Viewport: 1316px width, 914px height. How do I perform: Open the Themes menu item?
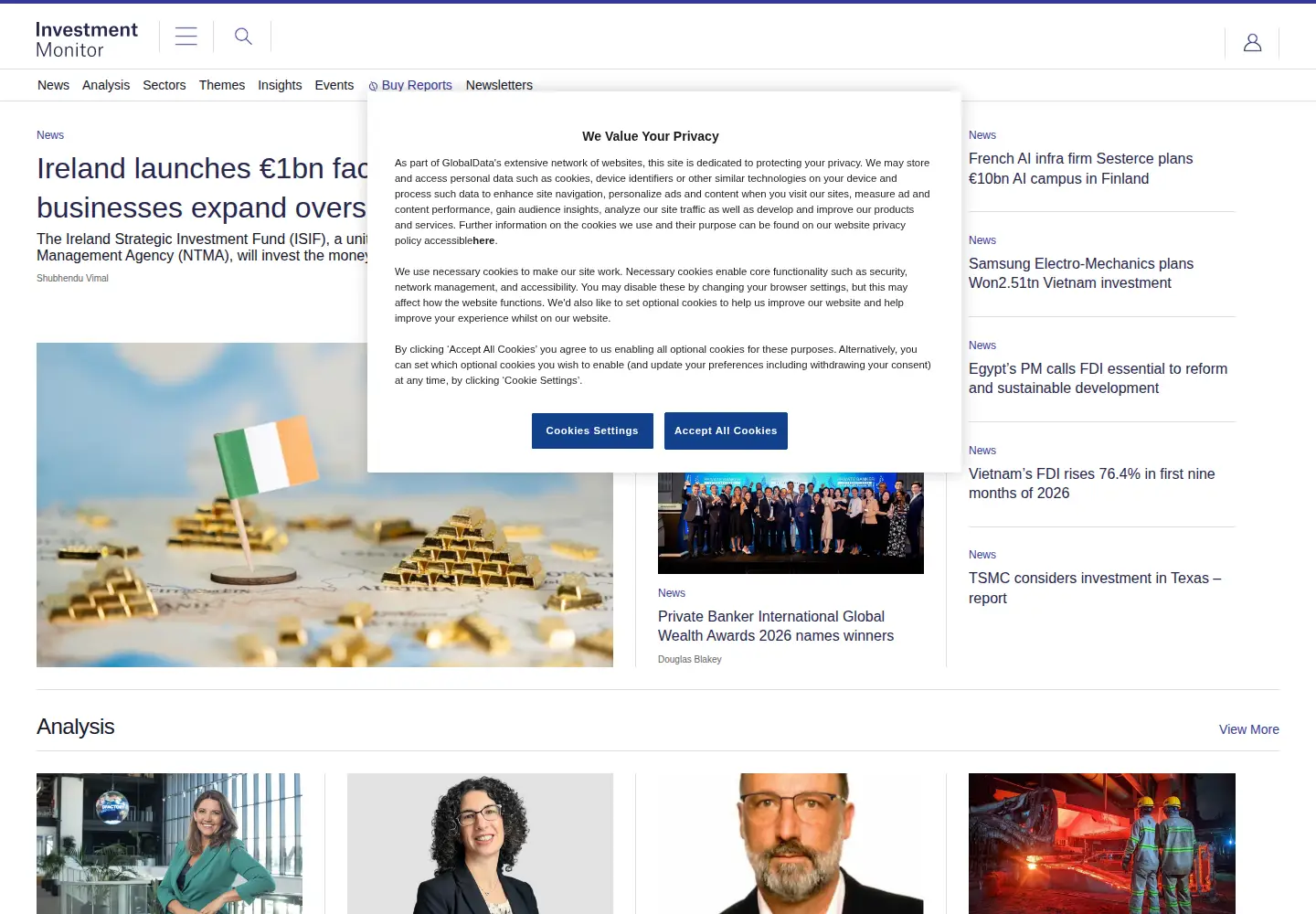point(222,85)
